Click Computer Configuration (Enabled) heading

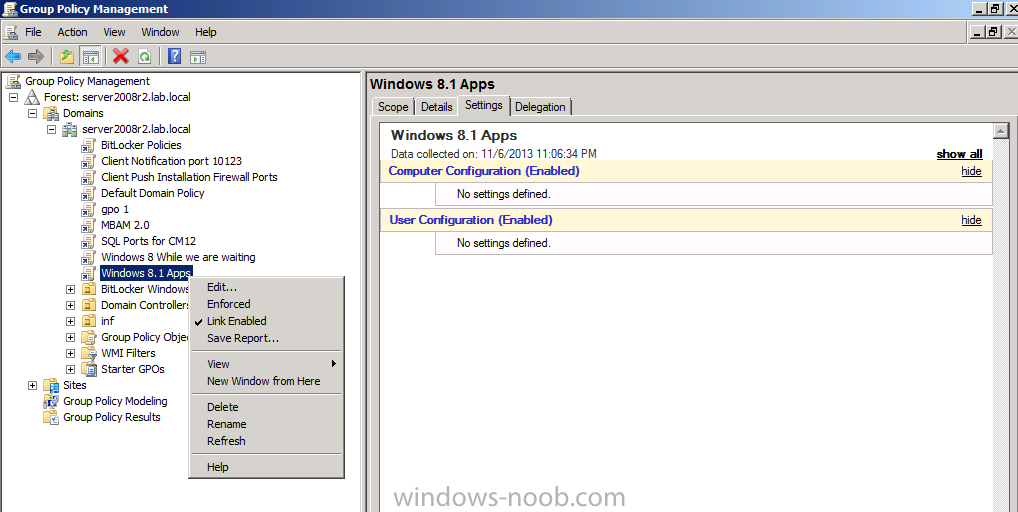pos(484,171)
